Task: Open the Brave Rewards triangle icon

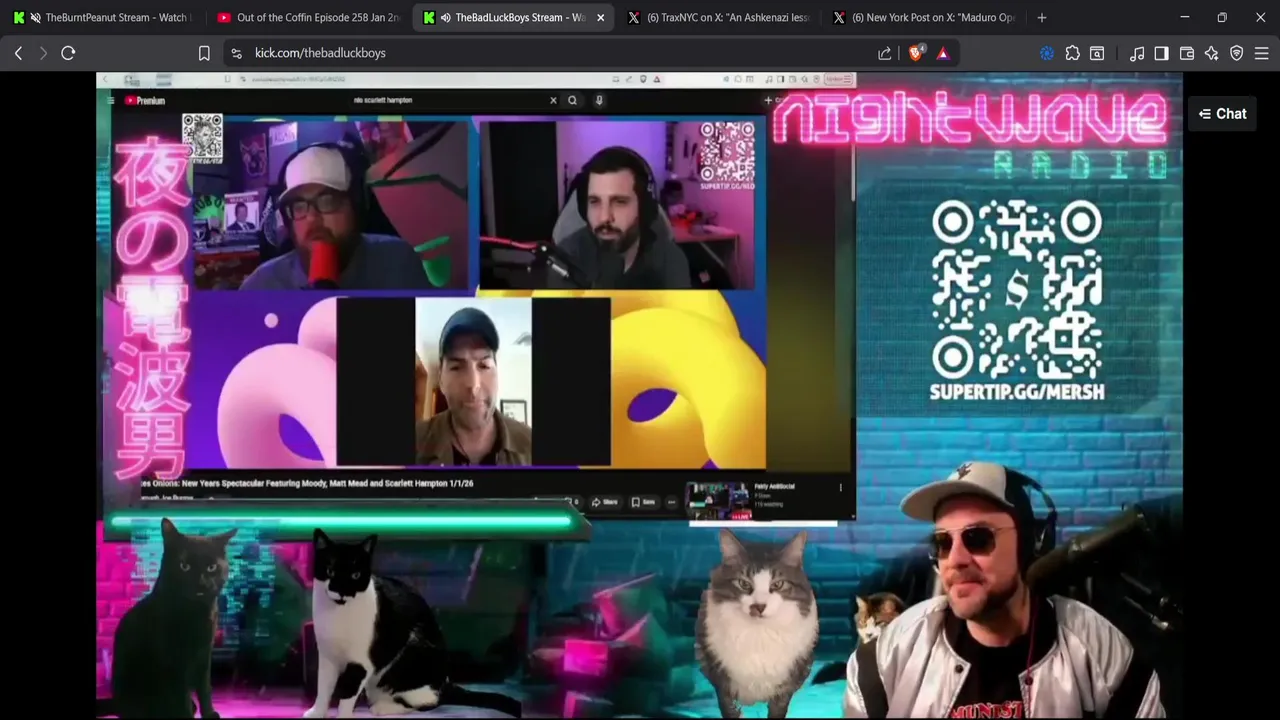Action: click(x=943, y=53)
